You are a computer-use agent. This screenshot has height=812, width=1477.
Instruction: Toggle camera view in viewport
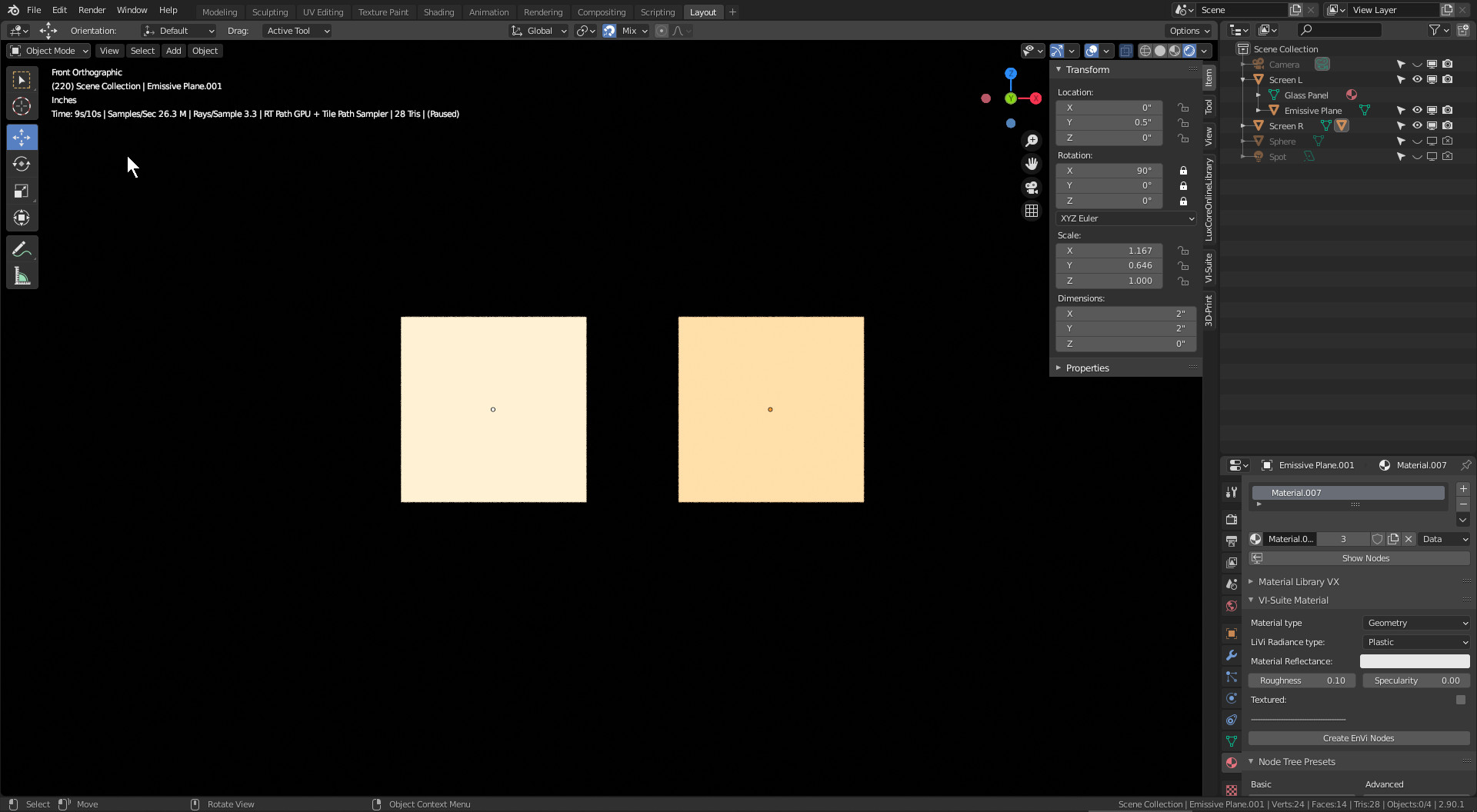click(1032, 188)
